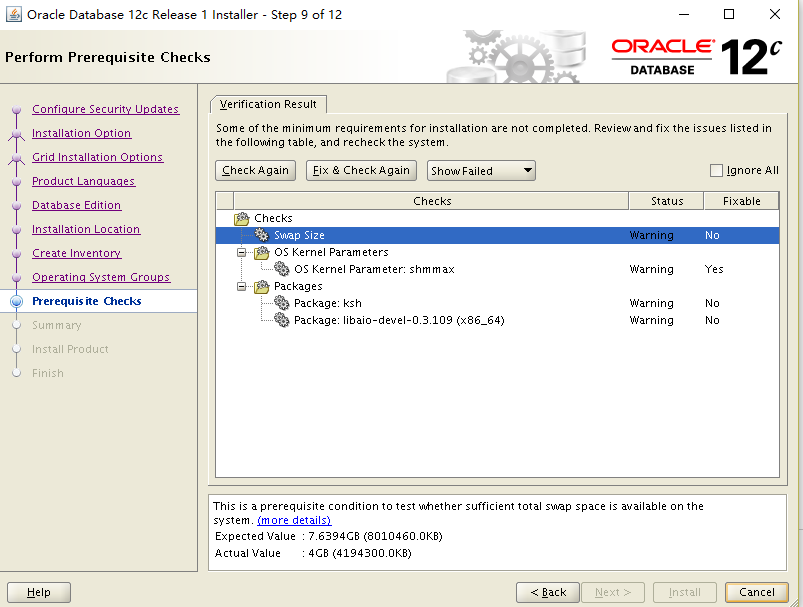Select the Package: ksh row
Viewport: 803px width, 607px height.
click(x=497, y=303)
